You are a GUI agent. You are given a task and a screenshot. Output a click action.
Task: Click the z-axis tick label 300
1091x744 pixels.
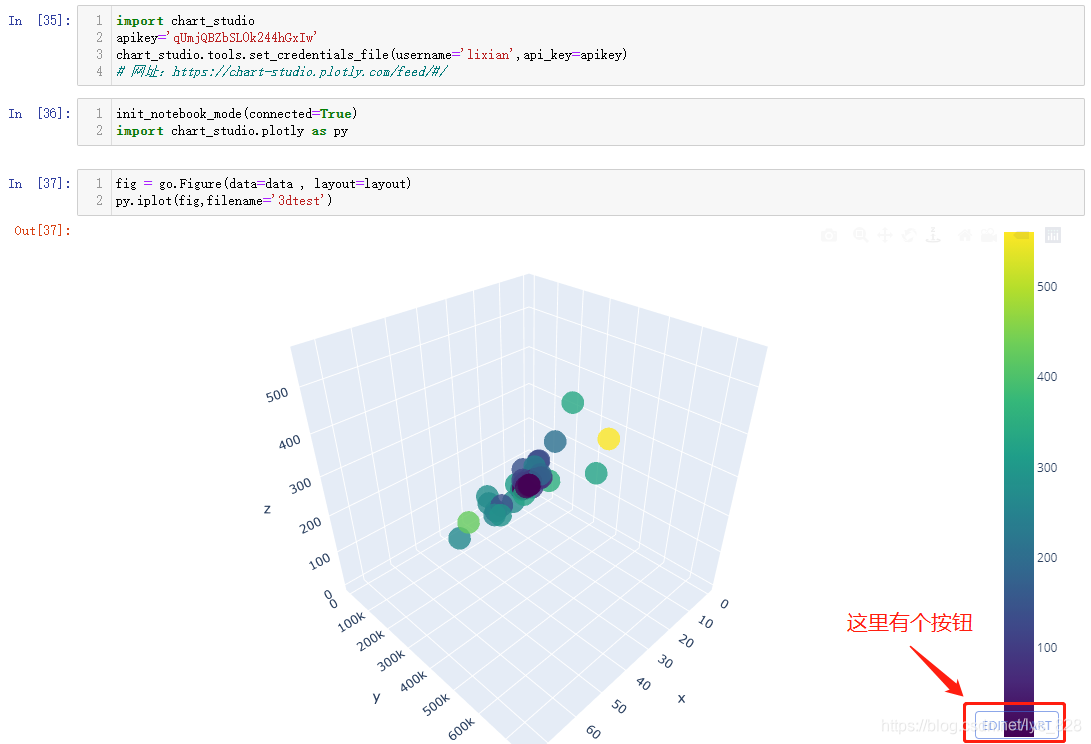pyautogui.click(x=301, y=485)
